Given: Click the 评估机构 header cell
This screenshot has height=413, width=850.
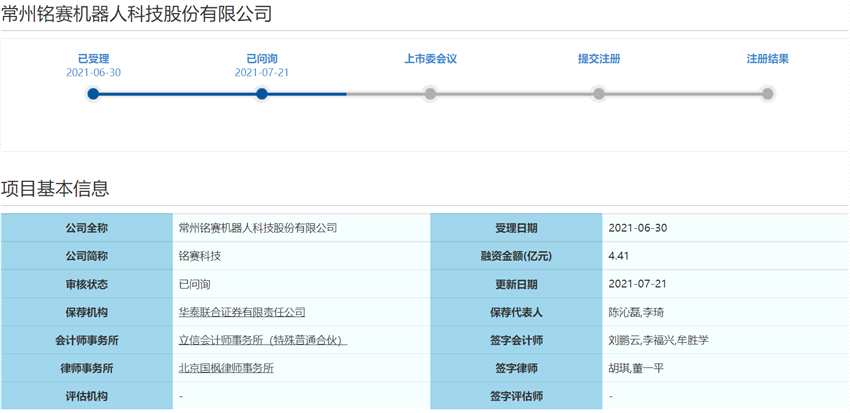Looking at the screenshot, I should click(87, 396).
